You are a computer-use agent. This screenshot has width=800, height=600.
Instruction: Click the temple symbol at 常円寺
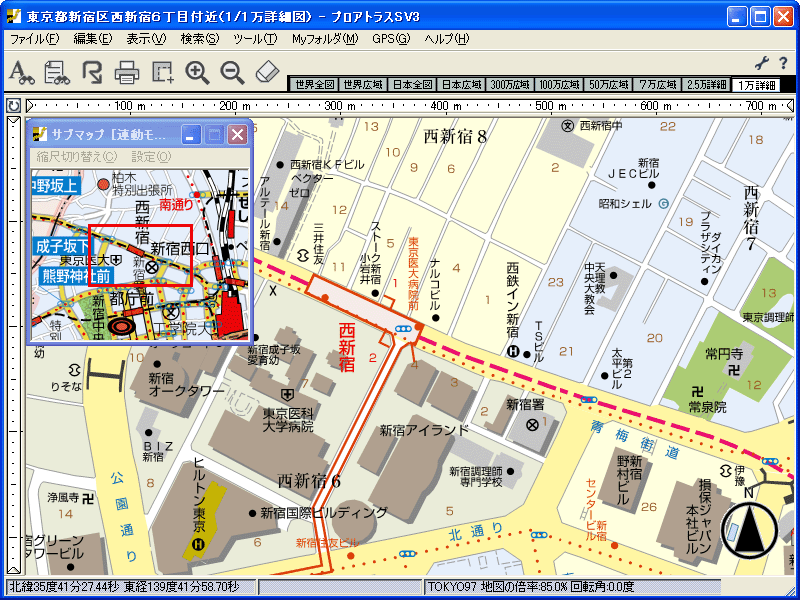pyautogui.click(x=734, y=370)
